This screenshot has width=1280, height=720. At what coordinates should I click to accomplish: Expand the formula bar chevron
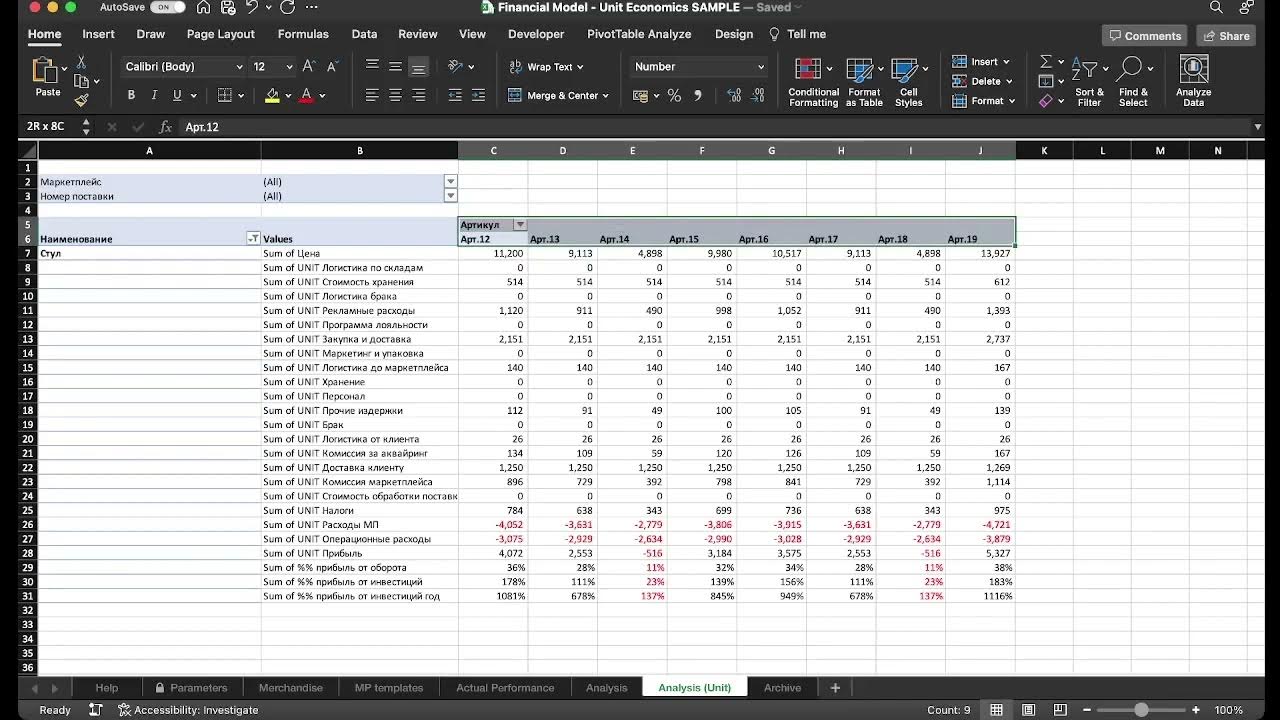[x=1257, y=127]
